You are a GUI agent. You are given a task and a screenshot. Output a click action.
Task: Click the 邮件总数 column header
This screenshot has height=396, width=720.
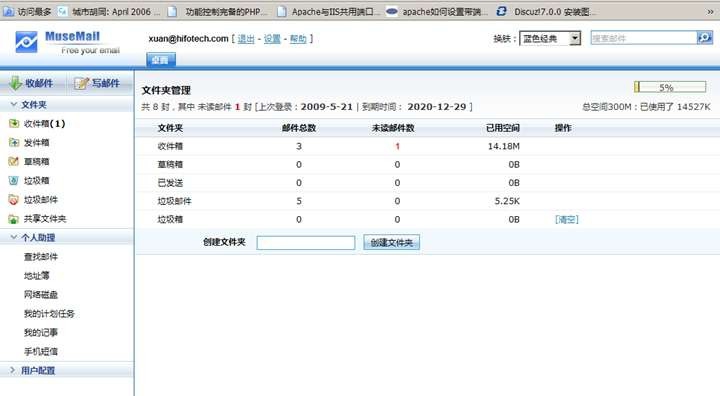(x=299, y=128)
